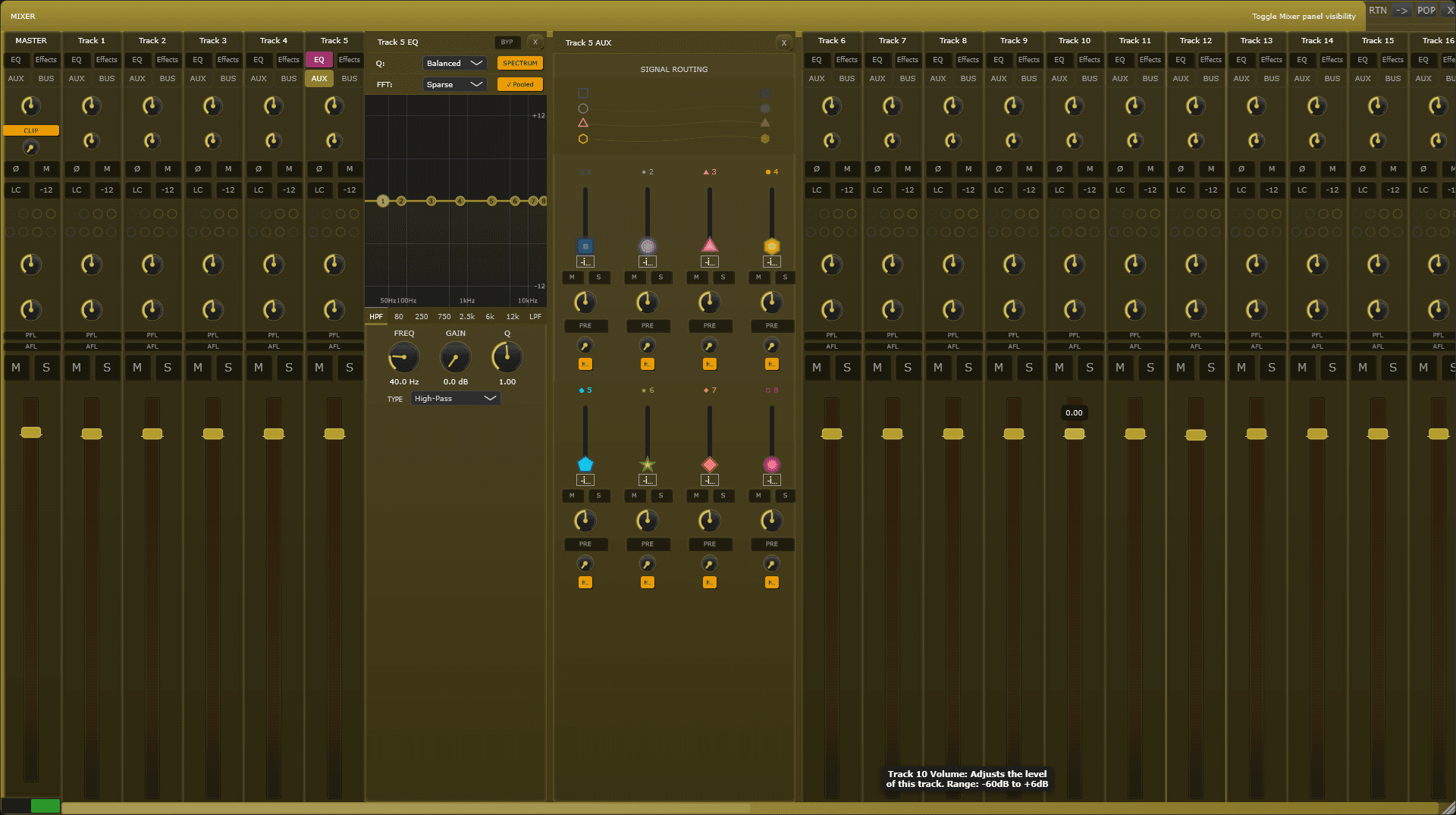The image size is (1456, 815).
Task: Expand the filter TYPE dropdown showing High-Pass
Action: pos(455,398)
